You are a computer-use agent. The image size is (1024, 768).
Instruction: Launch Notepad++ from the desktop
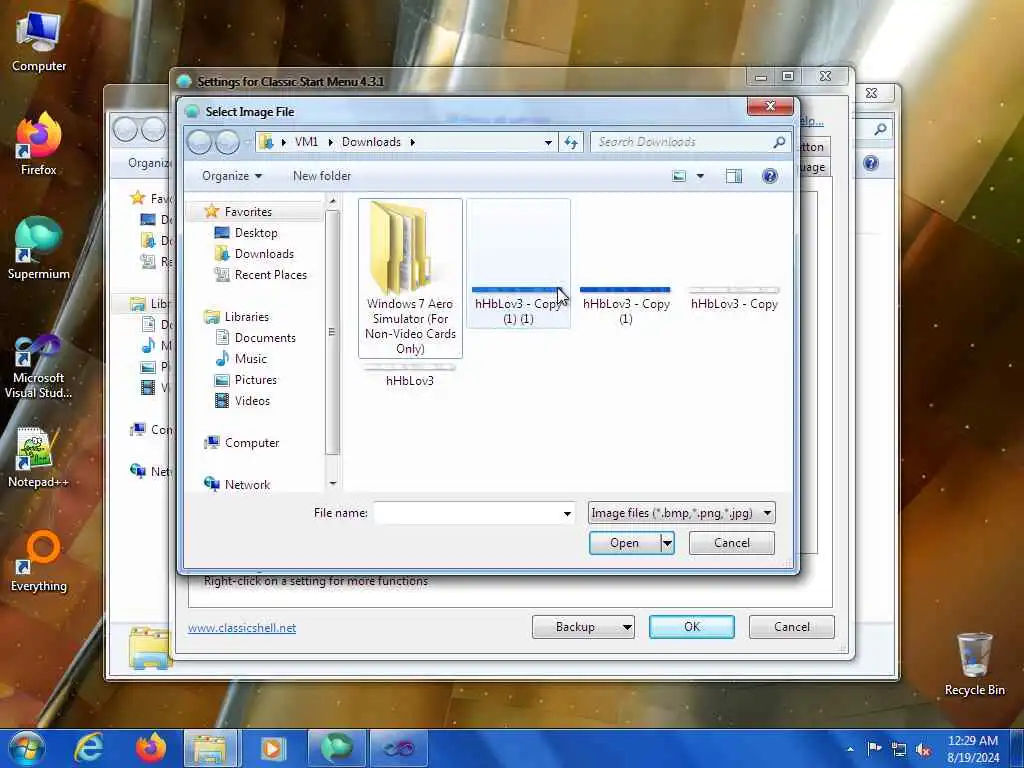(39, 457)
